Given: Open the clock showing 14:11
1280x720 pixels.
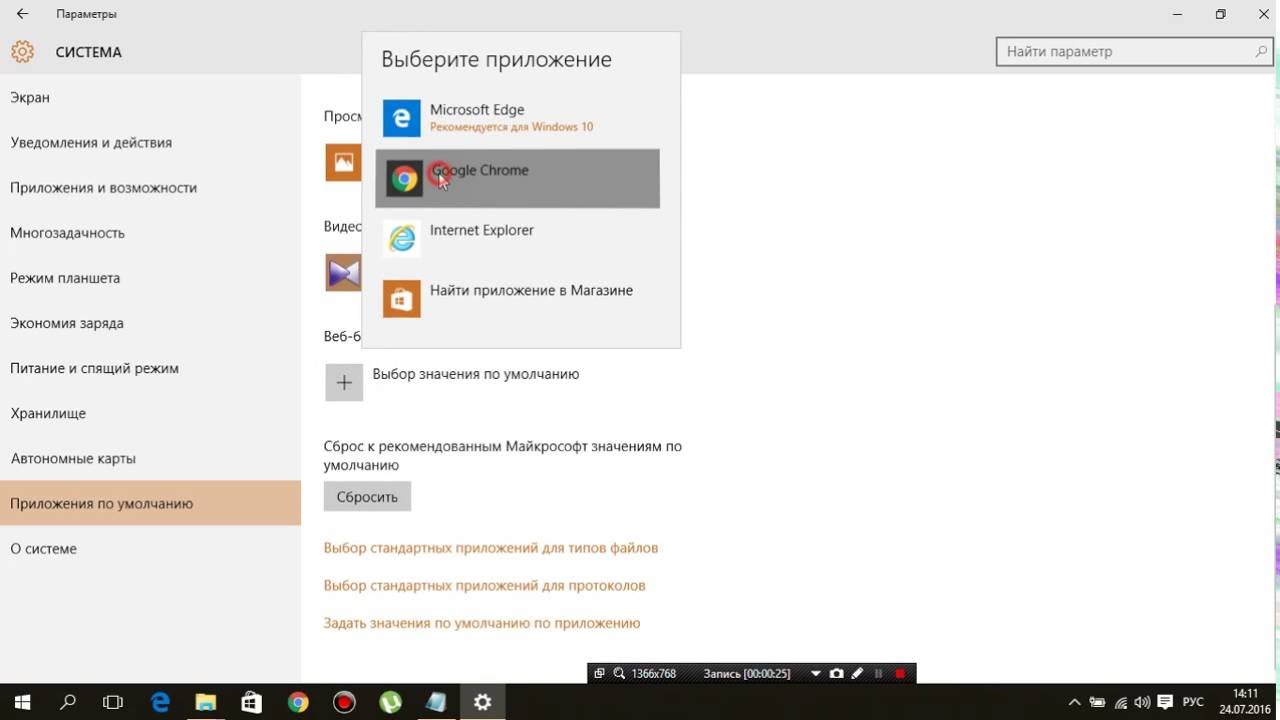Looking at the screenshot, I should click(x=1245, y=702).
